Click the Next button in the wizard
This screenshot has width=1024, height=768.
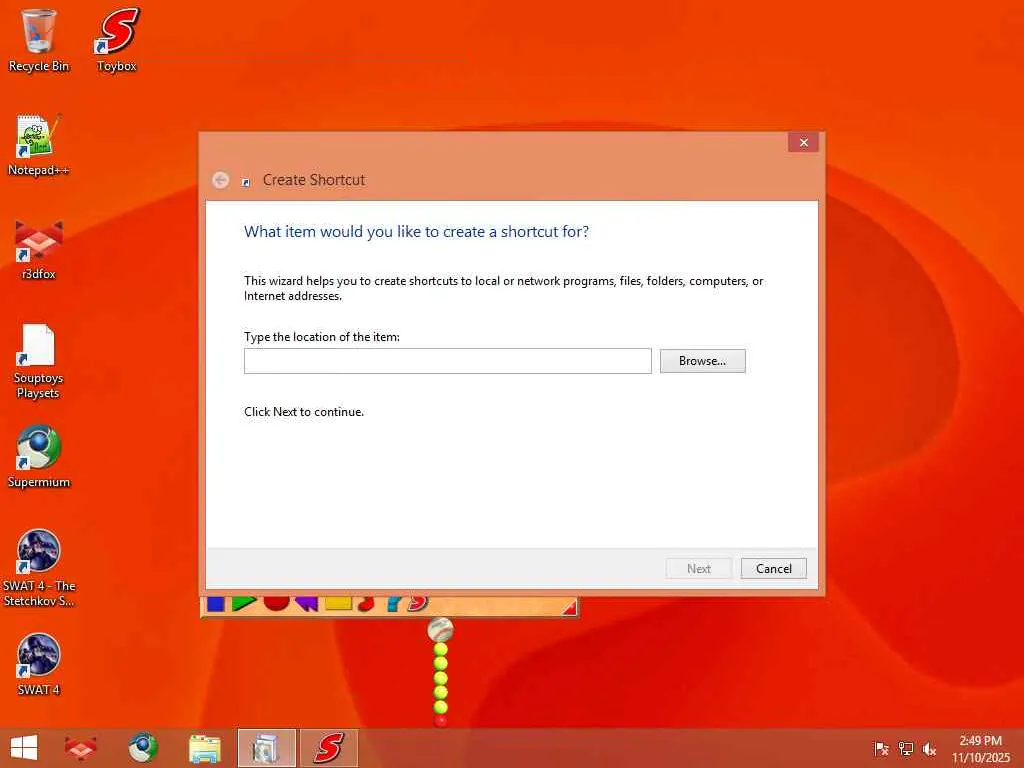click(x=699, y=569)
